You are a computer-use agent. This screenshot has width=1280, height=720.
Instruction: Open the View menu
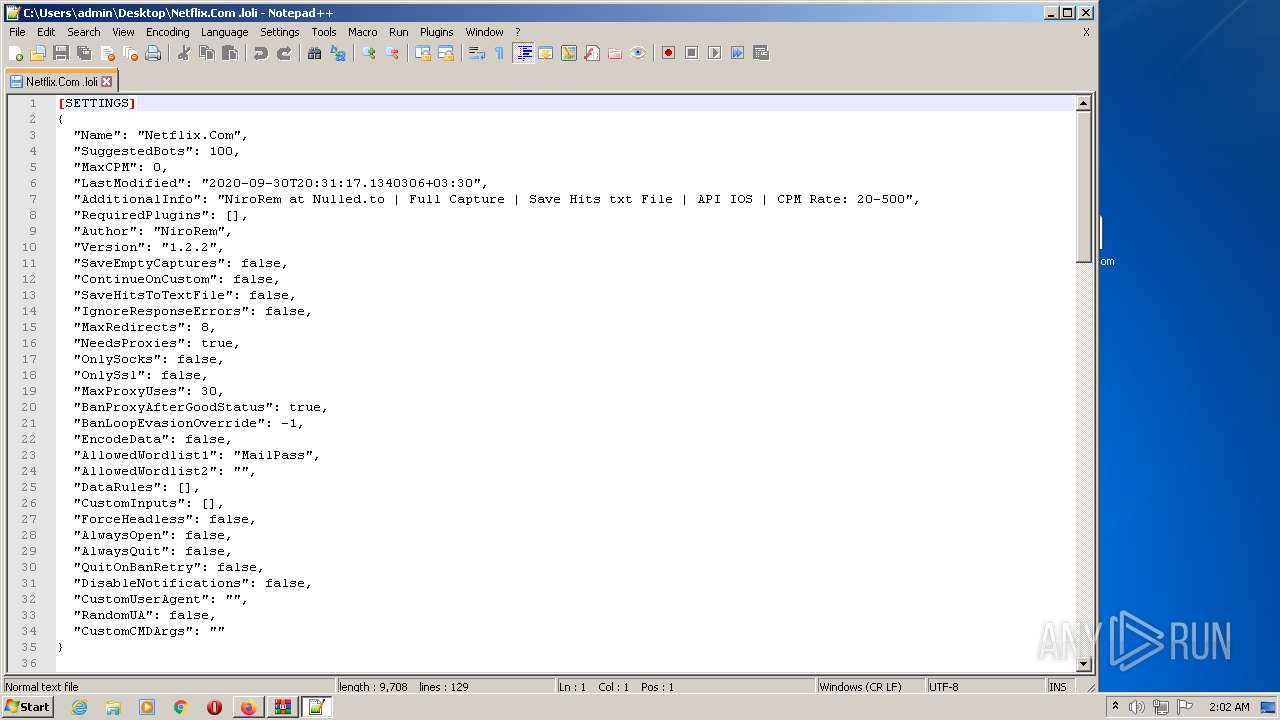123,32
